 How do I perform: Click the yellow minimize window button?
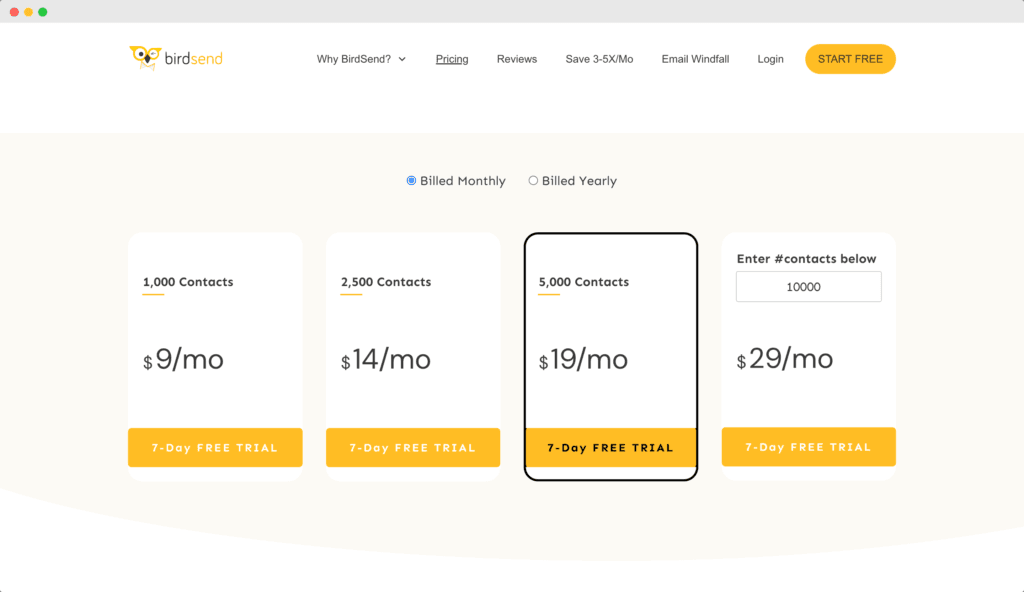pyautogui.click(x=29, y=12)
